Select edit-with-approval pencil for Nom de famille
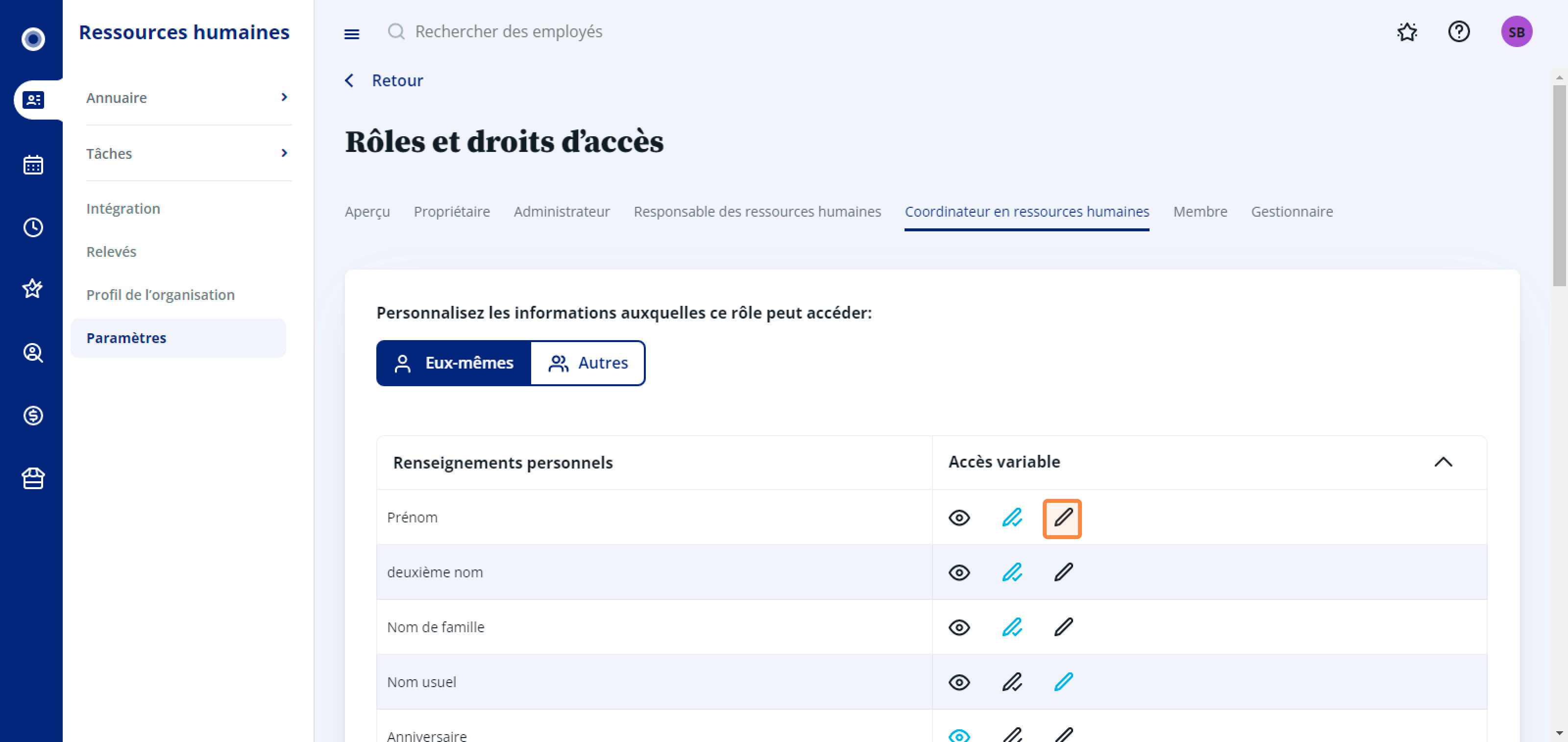 pyautogui.click(x=1012, y=627)
